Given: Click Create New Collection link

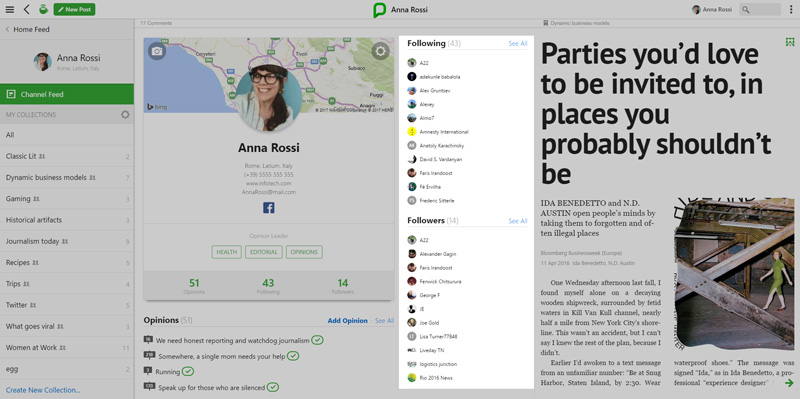Looking at the screenshot, I should pyautogui.click(x=43, y=390).
